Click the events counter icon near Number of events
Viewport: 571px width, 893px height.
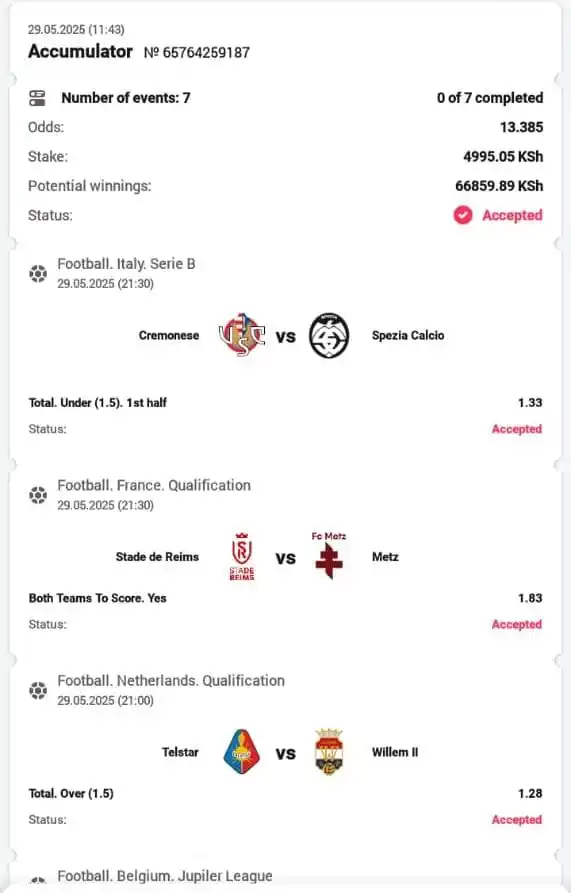37,98
